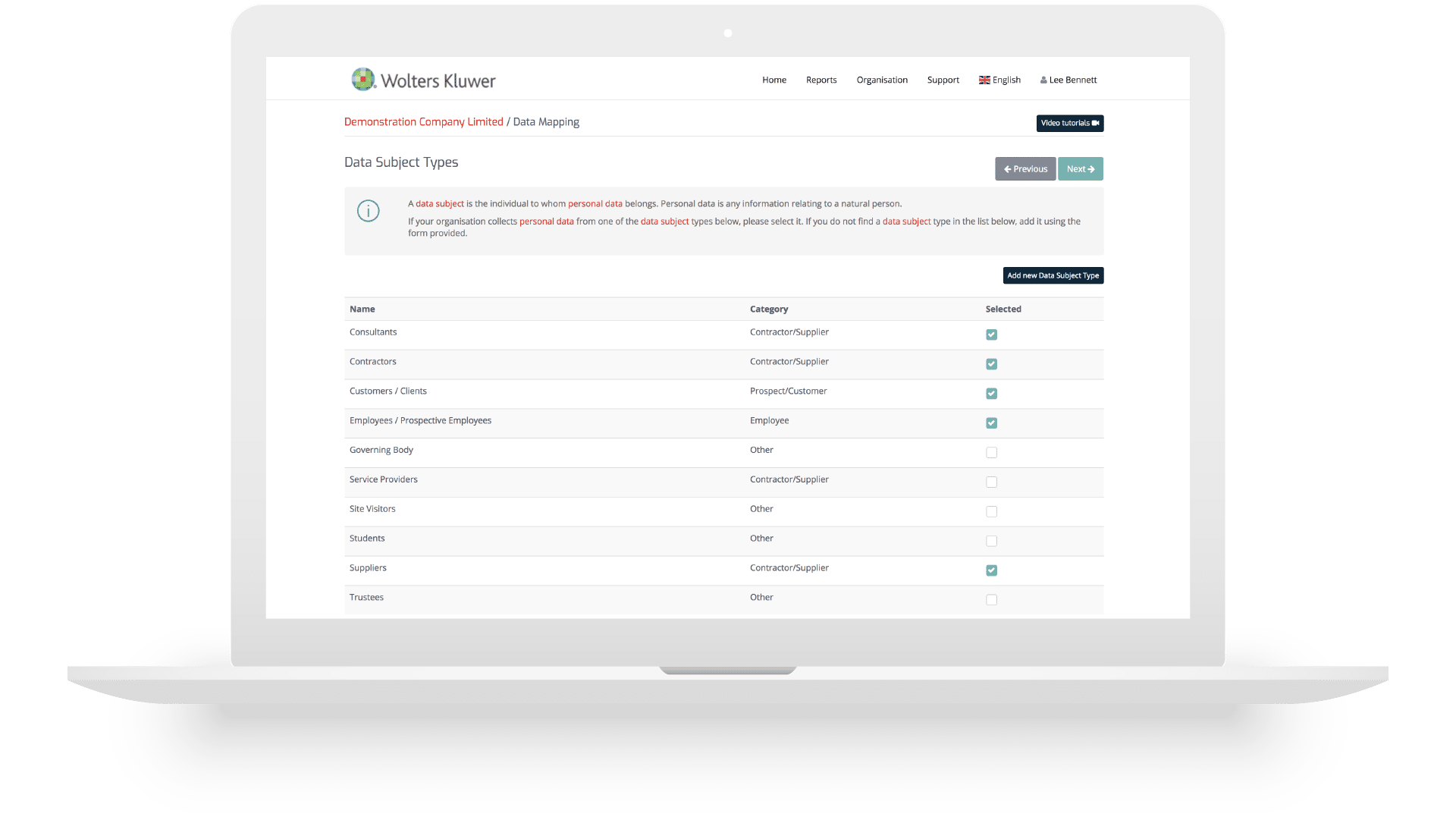This screenshot has height=820, width=1456.
Task: Select the Service Providers name
Action: pyautogui.click(x=384, y=479)
